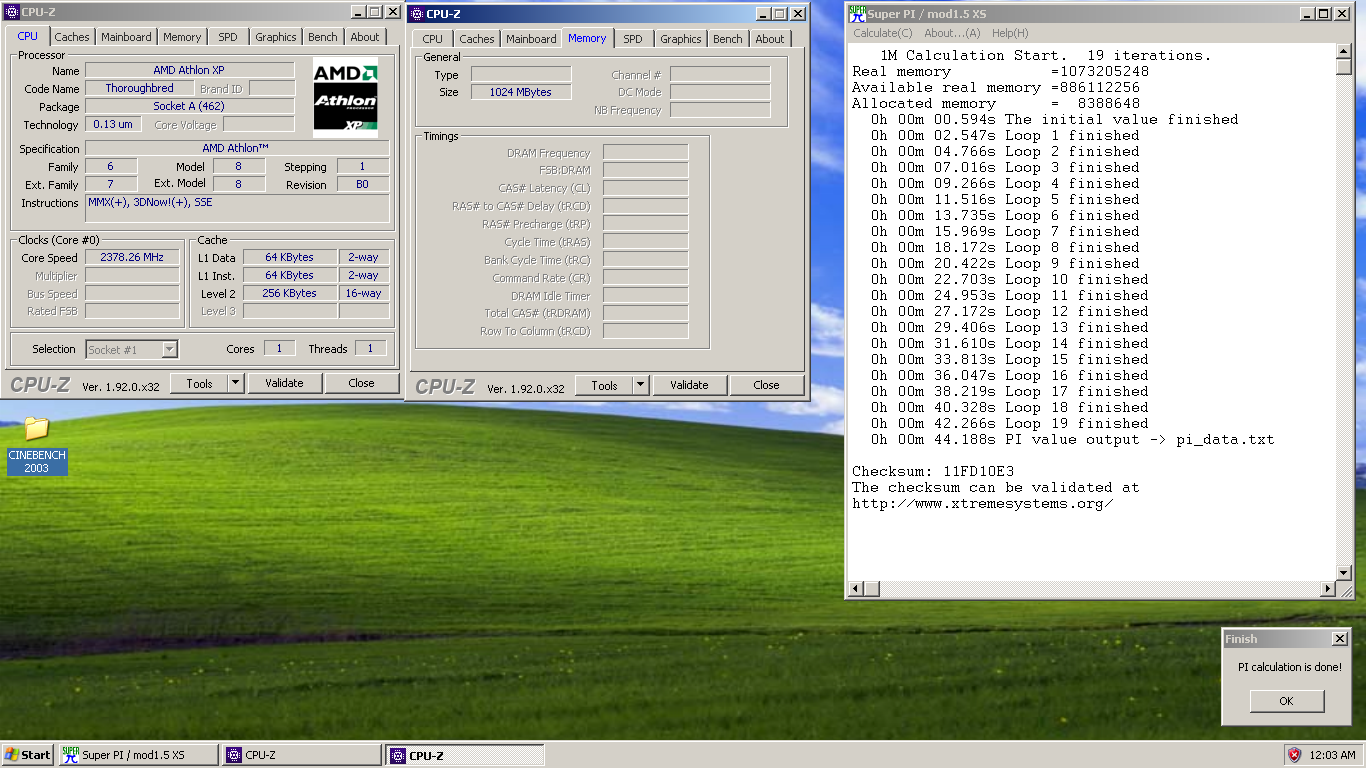Click the AMD Athlon XP logo image
This screenshot has width=1366, height=768.
coord(345,97)
